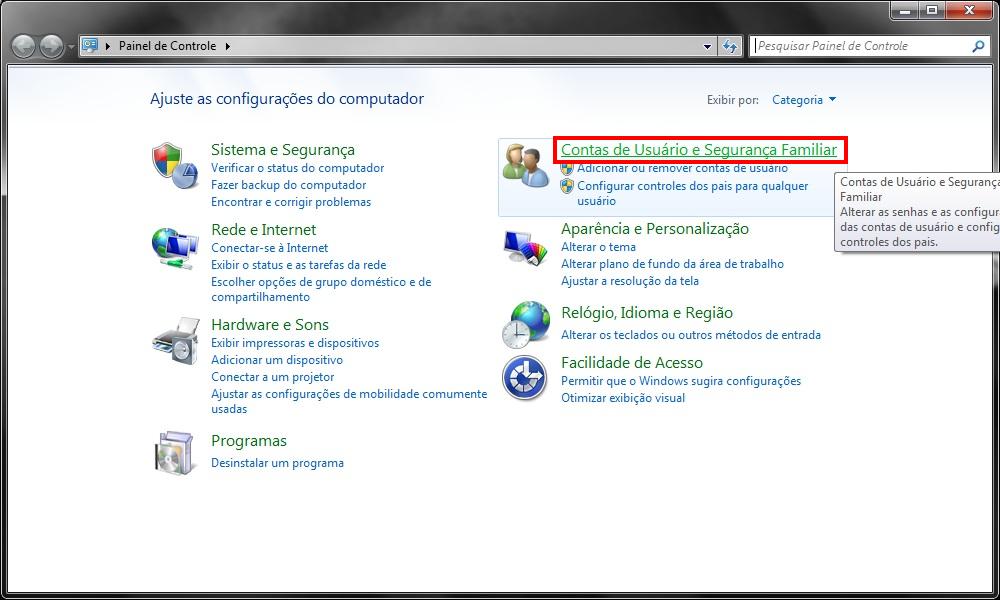Viewport: 1000px width, 600px height.
Task: Click the Painel de Controle breadcrumb
Action: [x=167, y=46]
